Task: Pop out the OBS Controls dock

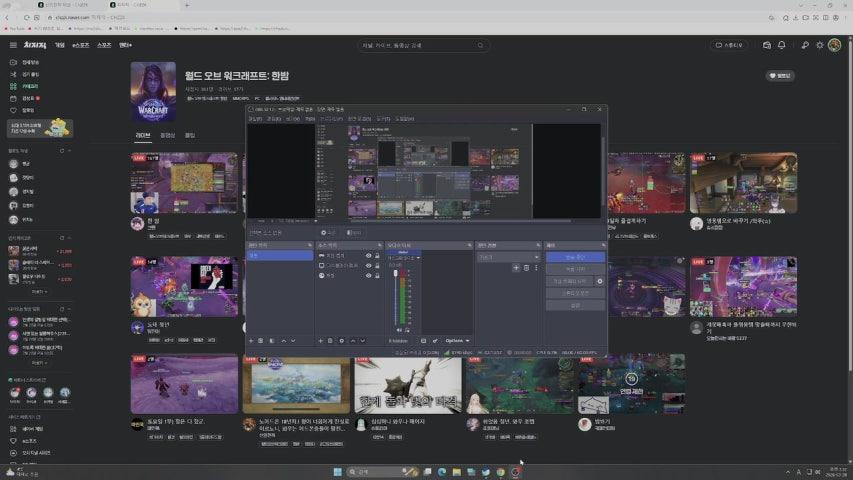Action: (603, 245)
